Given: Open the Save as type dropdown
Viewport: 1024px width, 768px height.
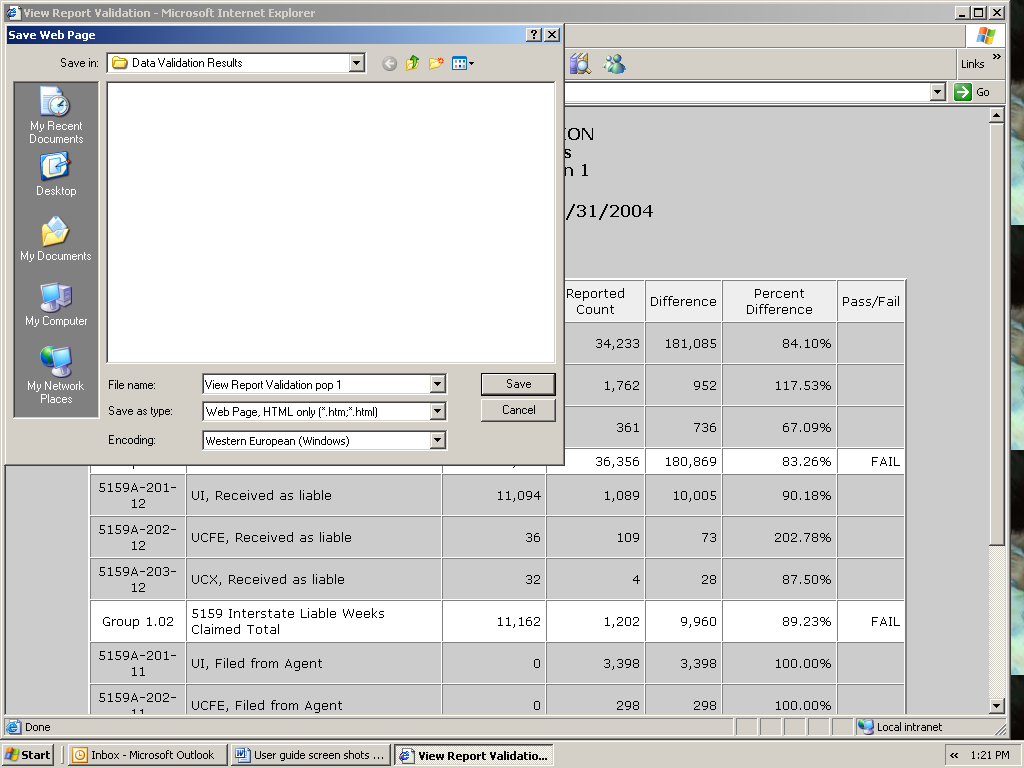Looking at the screenshot, I should click(x=437, y=412).
